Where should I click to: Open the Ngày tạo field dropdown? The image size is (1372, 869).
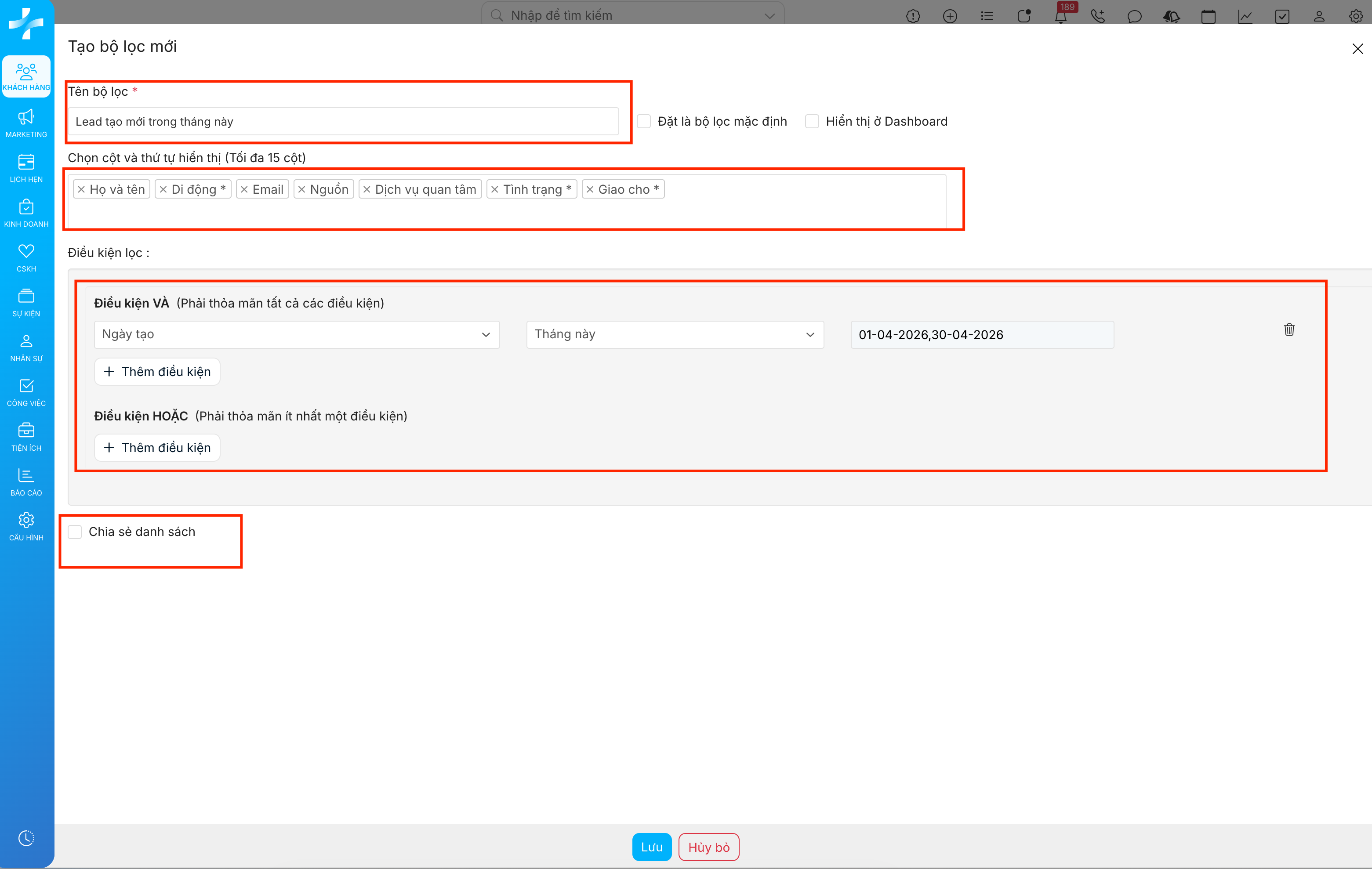[296, 334]
